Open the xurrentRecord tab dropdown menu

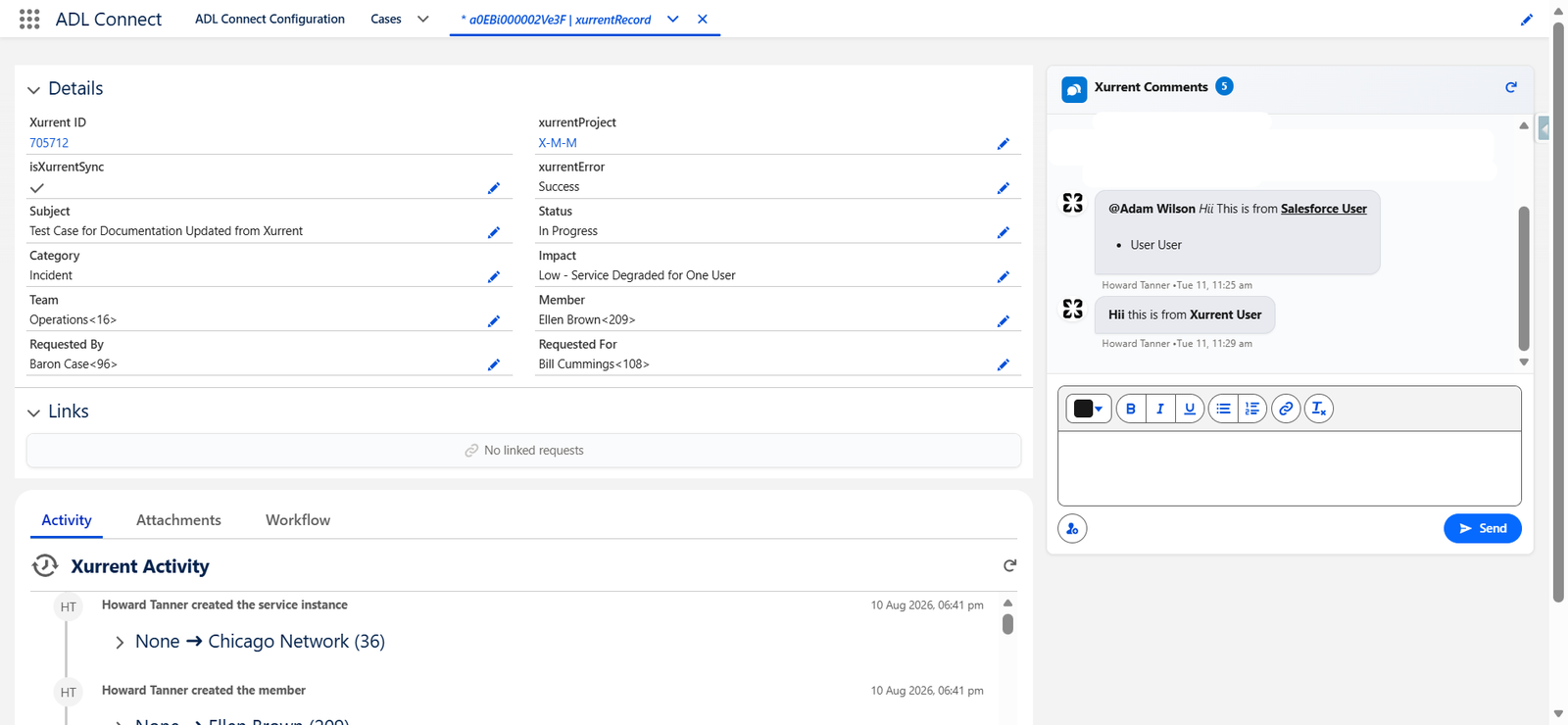tap(673, 19)
